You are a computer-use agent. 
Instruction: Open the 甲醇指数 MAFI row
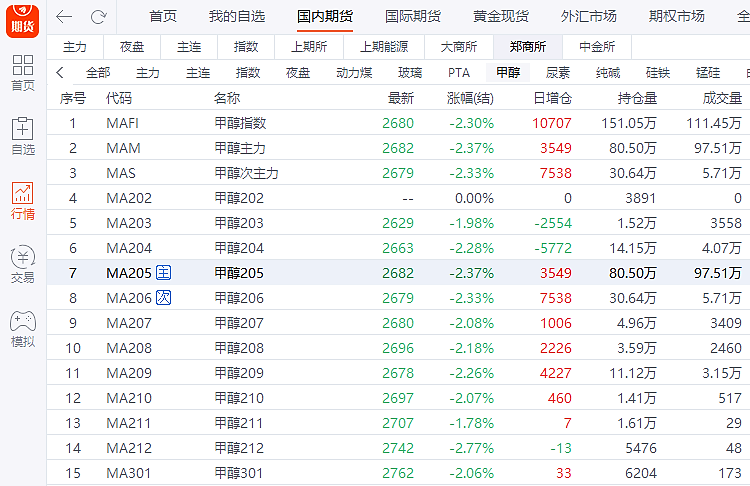pyautogui.click(x=240, y=123)
